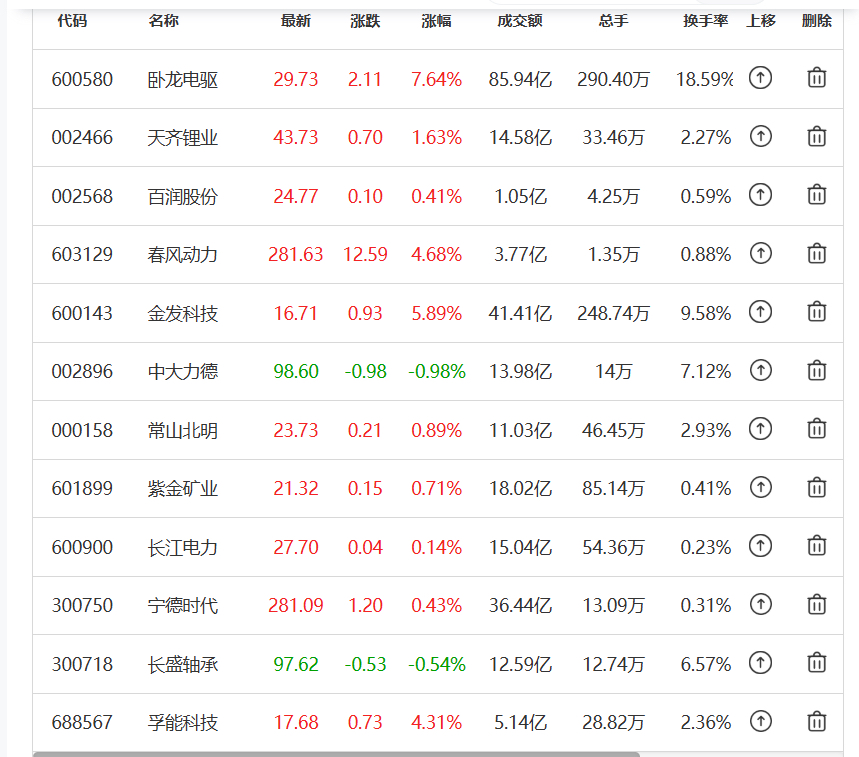Move 宁德时代 up with arrow icon
859x757 pixels.
coord(760,604)
